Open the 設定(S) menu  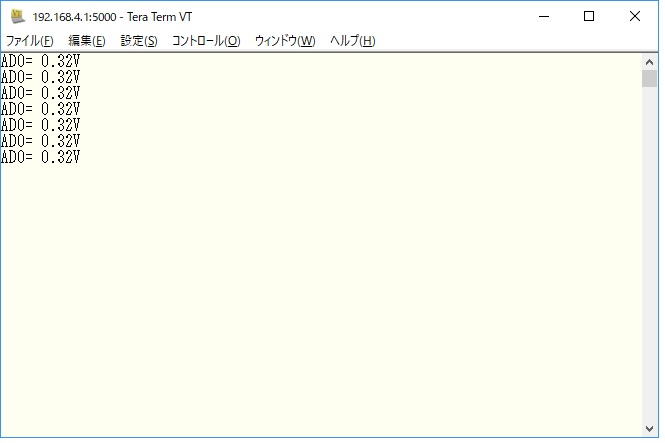(139, 41)
